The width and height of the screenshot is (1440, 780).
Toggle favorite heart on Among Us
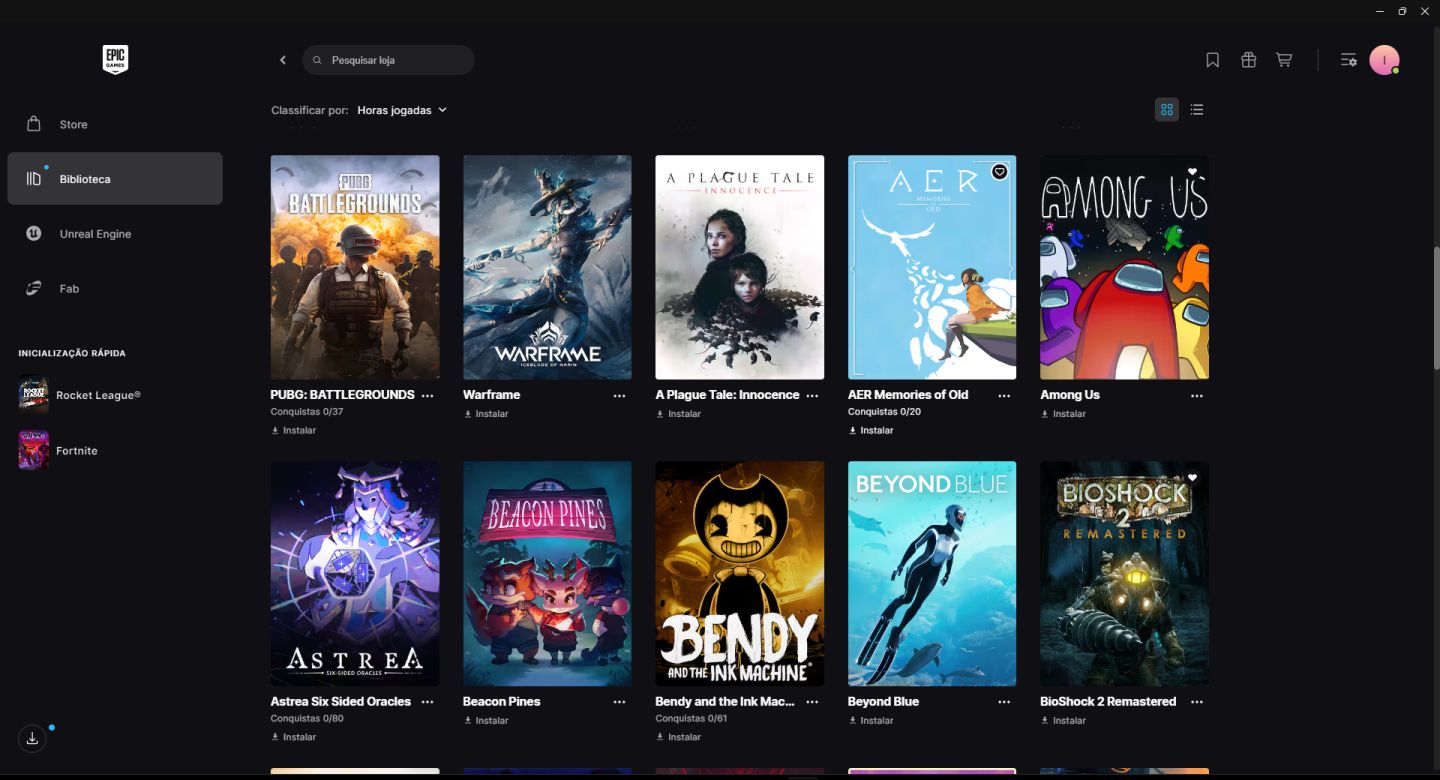1192,172
